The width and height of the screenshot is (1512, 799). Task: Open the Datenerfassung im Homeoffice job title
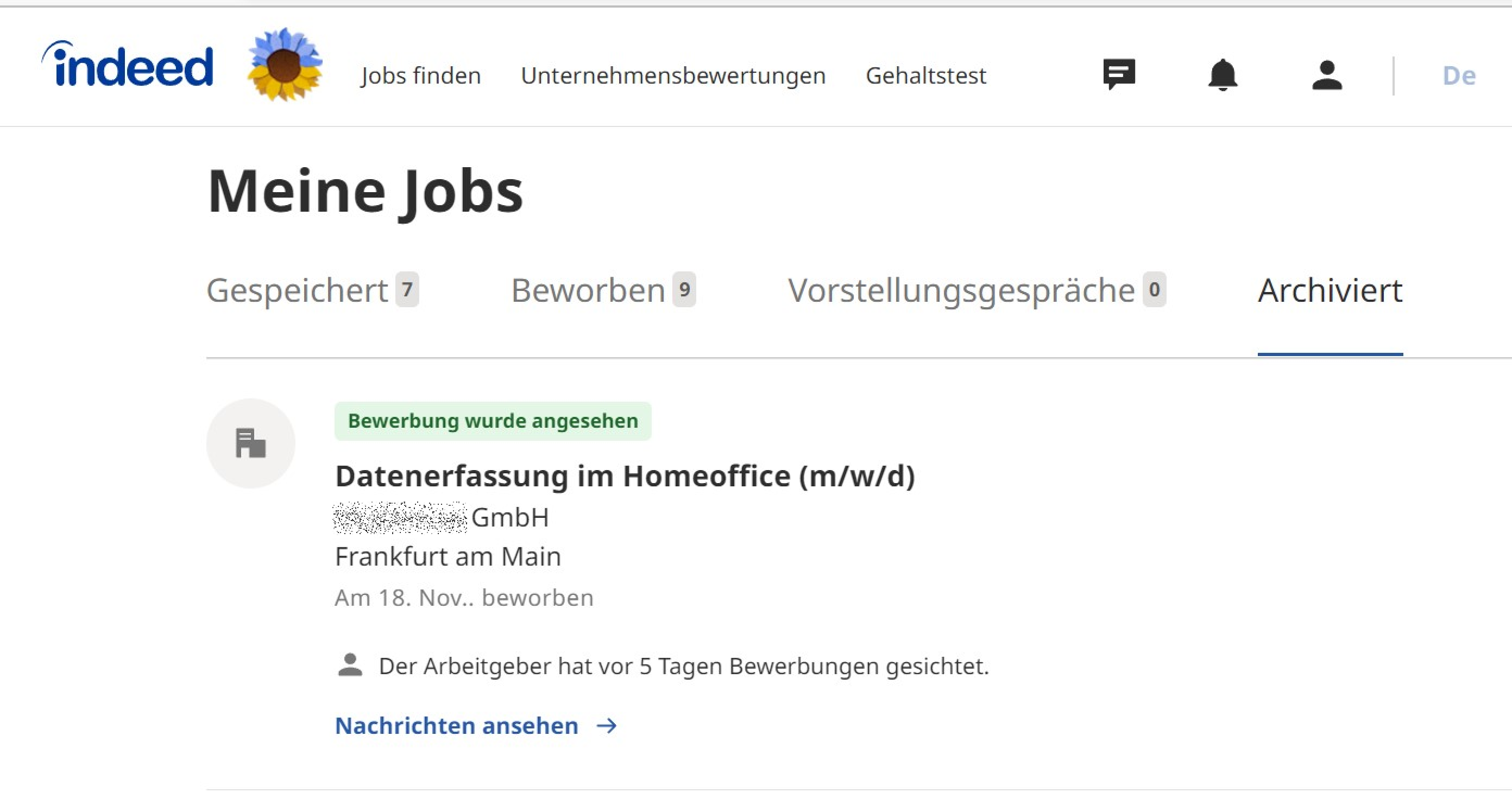[625, 475]
